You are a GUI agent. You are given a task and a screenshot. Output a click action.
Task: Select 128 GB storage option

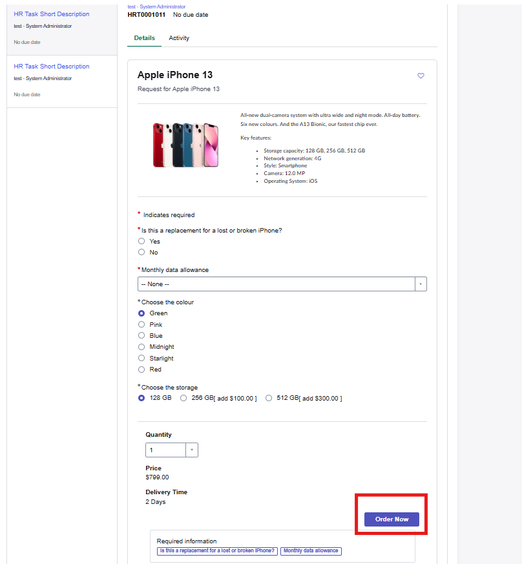(x=141, y=398)
